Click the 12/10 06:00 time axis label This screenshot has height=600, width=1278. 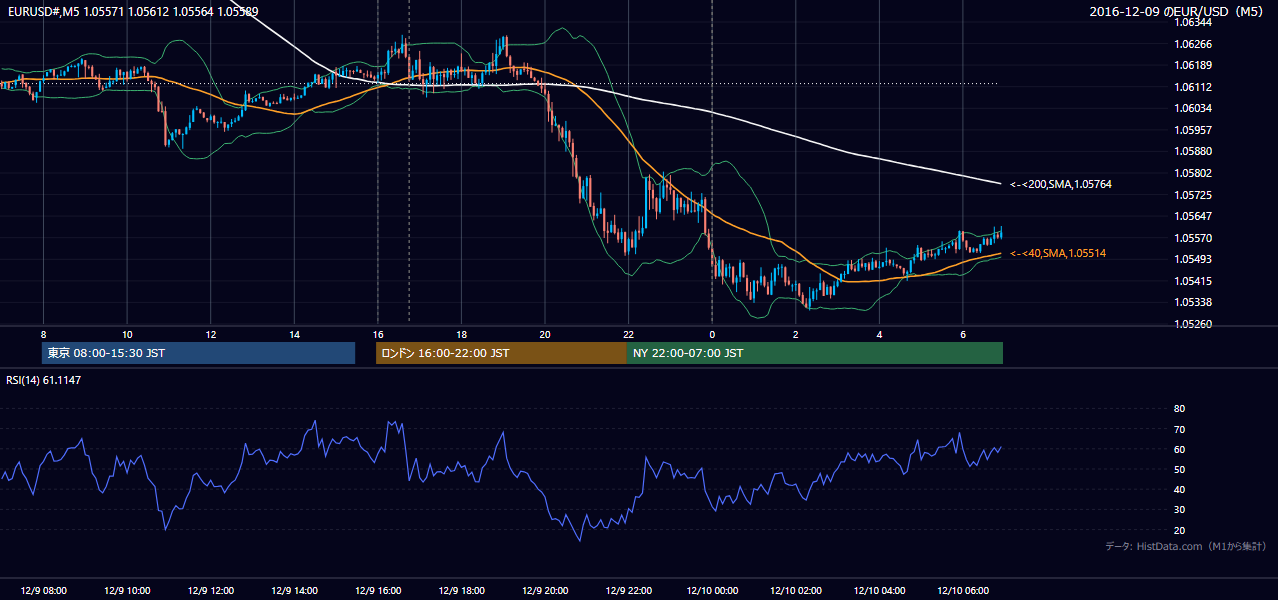(964, 591)
